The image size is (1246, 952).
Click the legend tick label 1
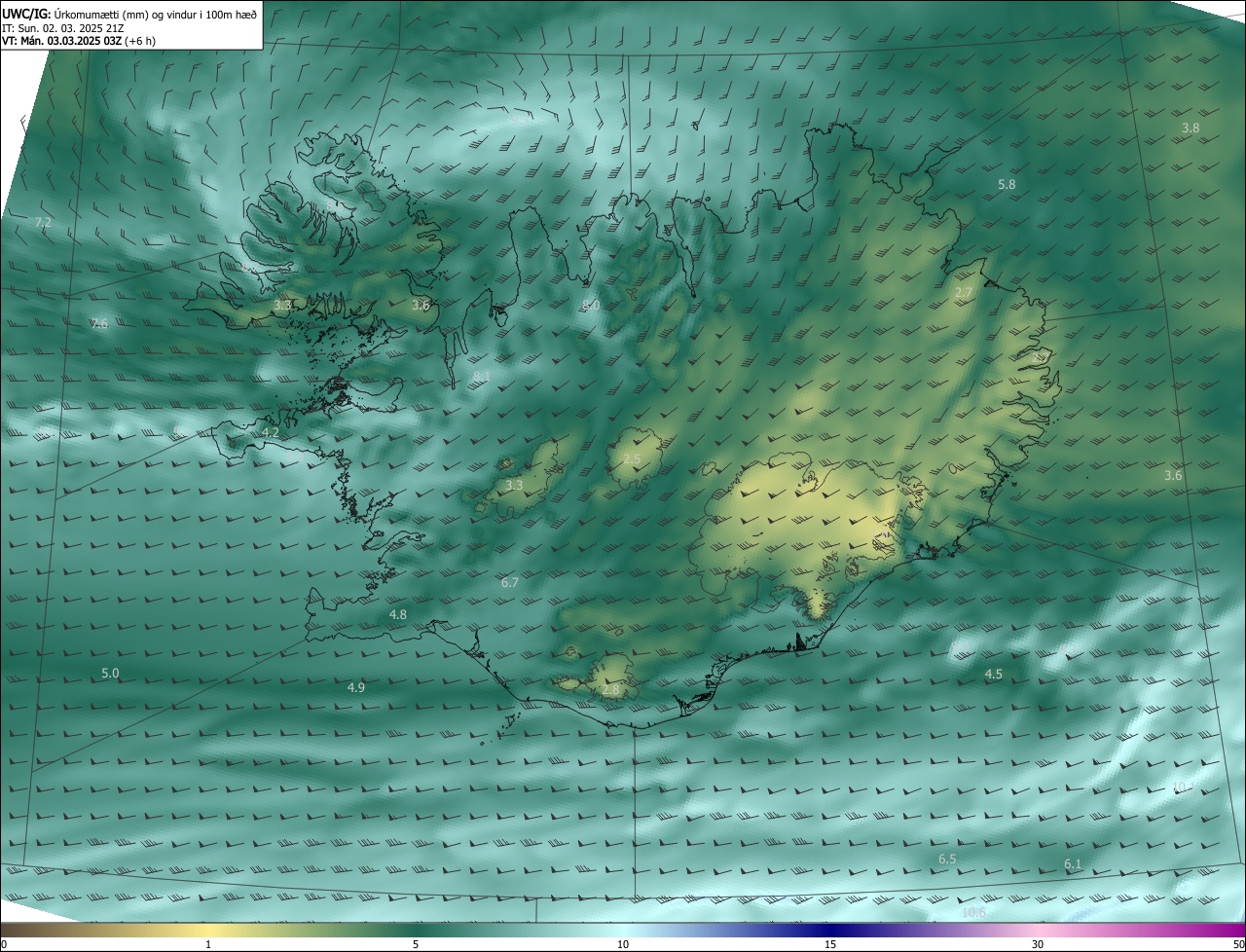[208, 945]
